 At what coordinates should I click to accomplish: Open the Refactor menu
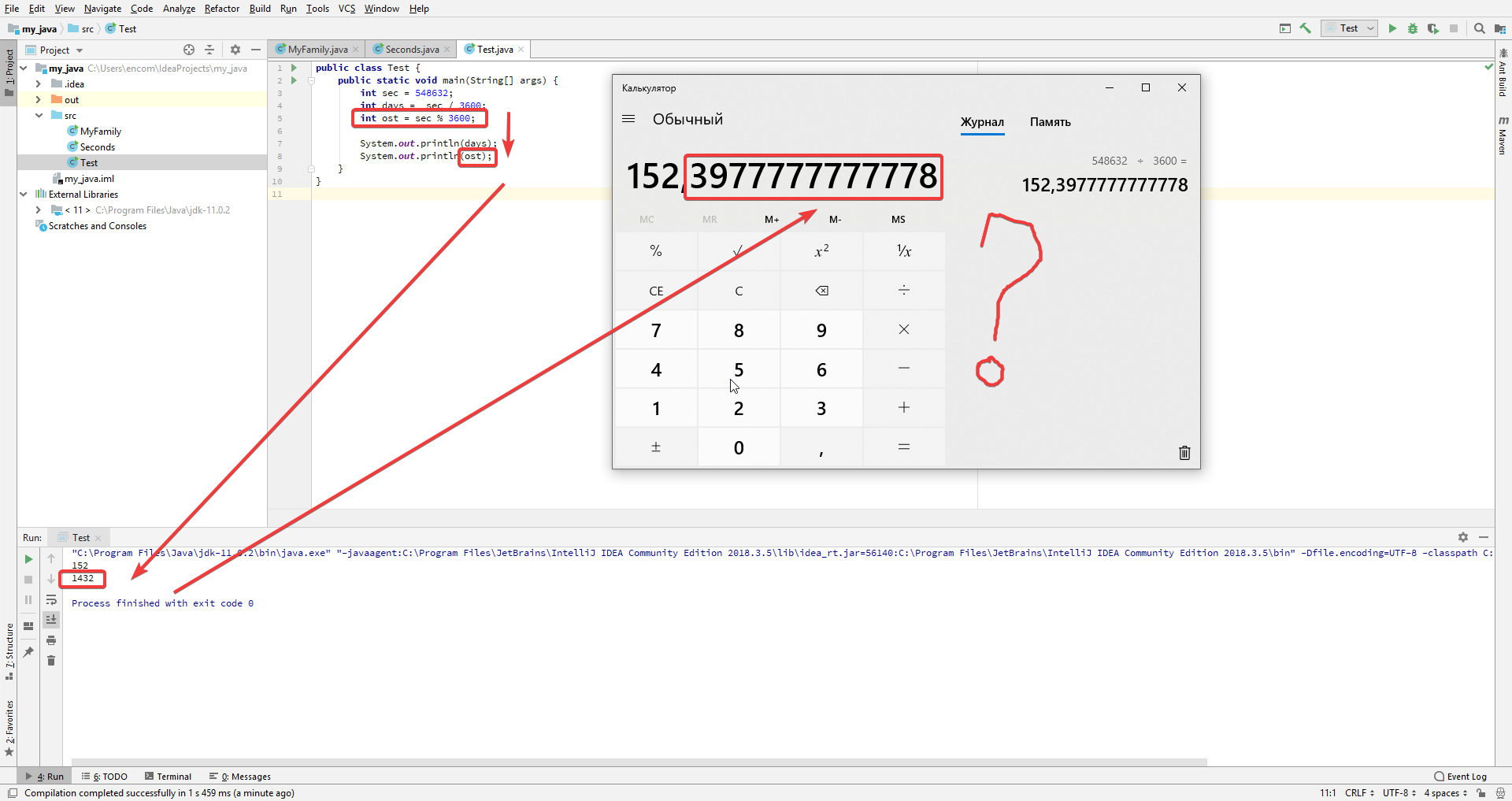[x=222, y=9]
